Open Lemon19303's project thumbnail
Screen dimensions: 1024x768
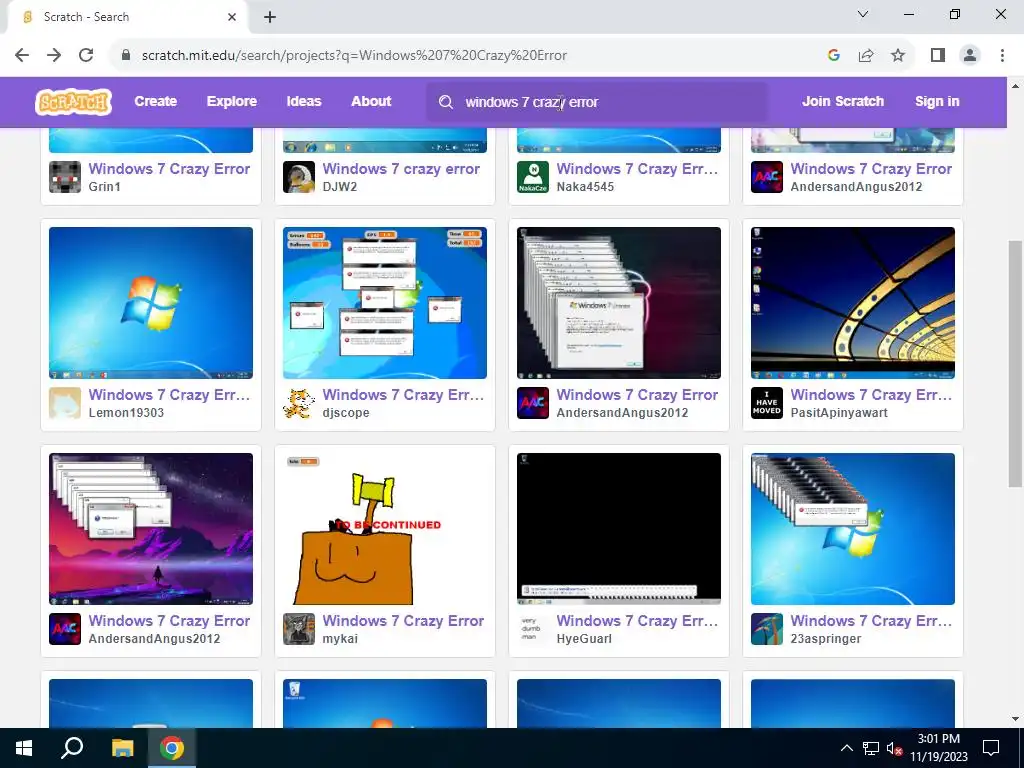click(151, 303)
